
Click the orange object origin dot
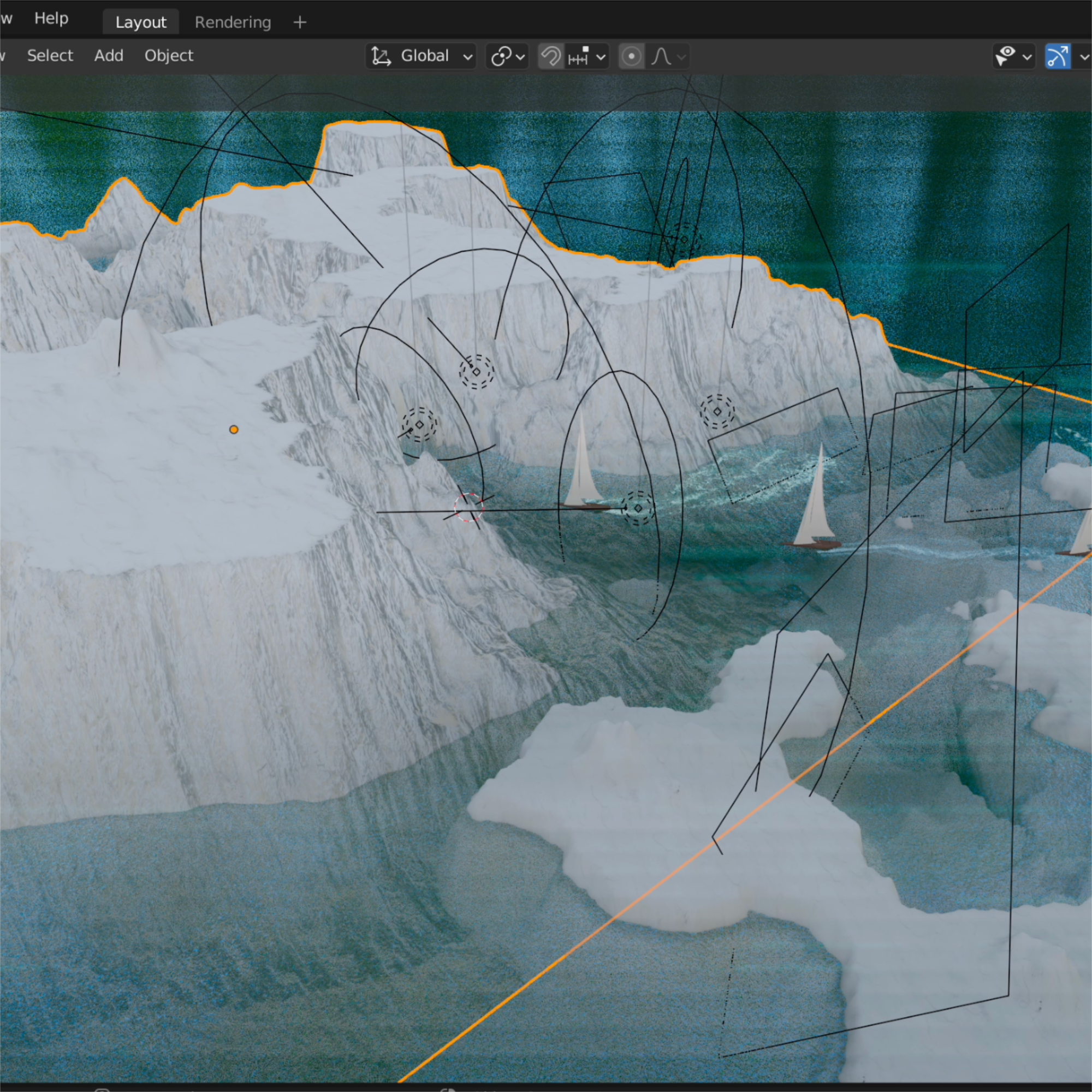pos(234,430)
